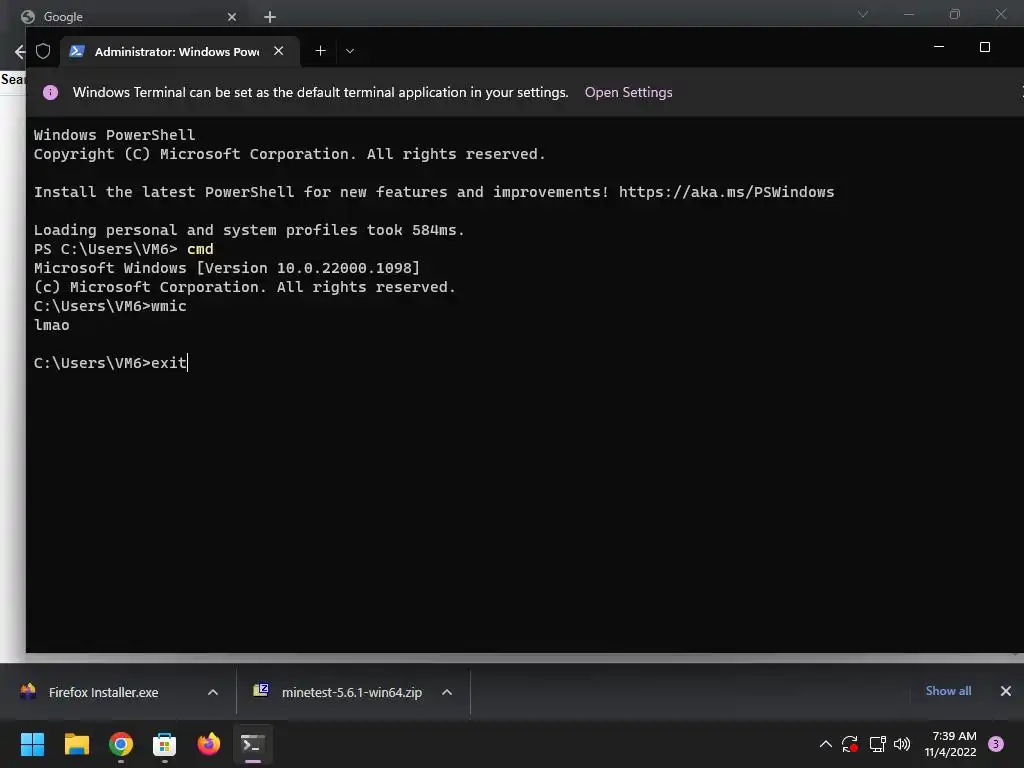Screen dimensions: 1024x768
Task: Expand minetest zip download options chevron
Action: [447, 692]
